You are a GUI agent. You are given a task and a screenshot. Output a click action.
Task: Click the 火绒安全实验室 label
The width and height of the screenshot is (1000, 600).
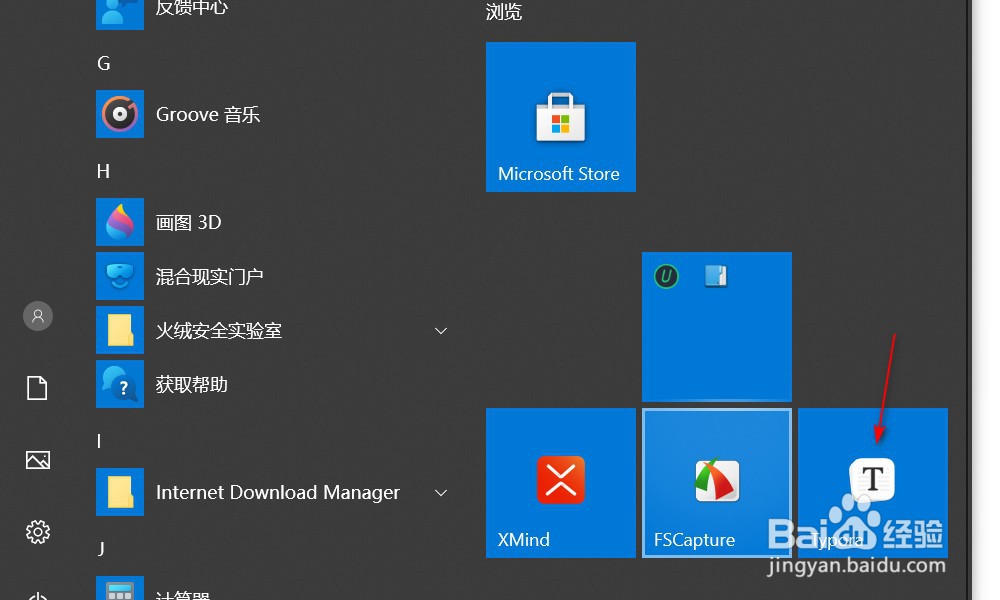tap(219, 331)
